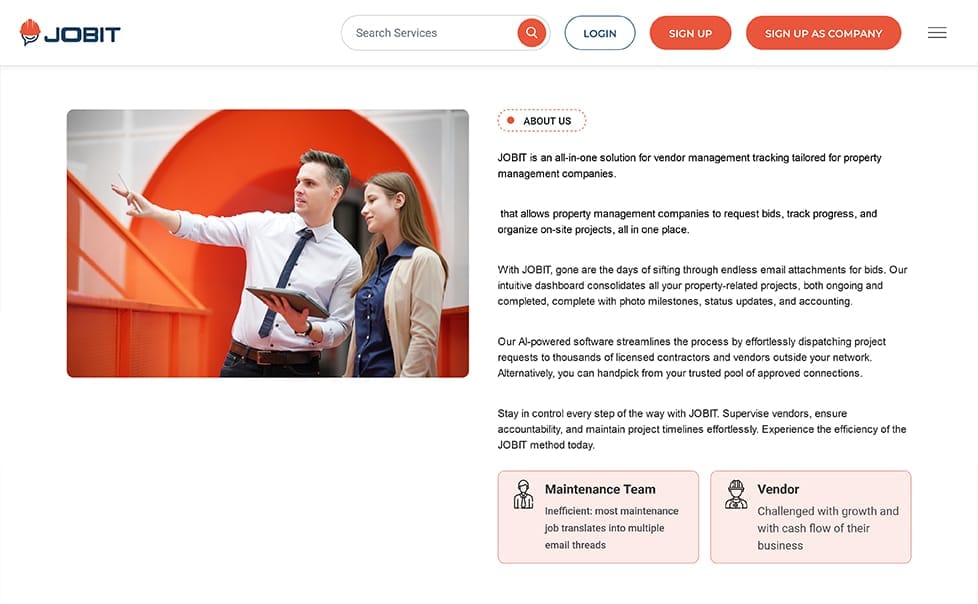Click the Vendor helmet person icon
Screen dimensions: 978x604
736,494
